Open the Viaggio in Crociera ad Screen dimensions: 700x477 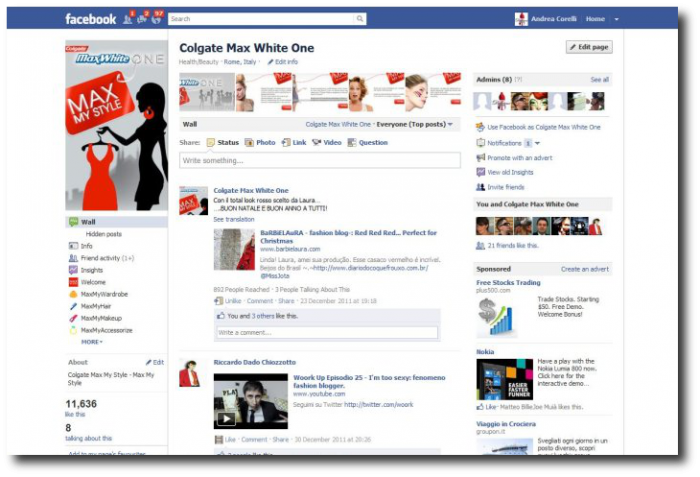click(x=506, y=424)
